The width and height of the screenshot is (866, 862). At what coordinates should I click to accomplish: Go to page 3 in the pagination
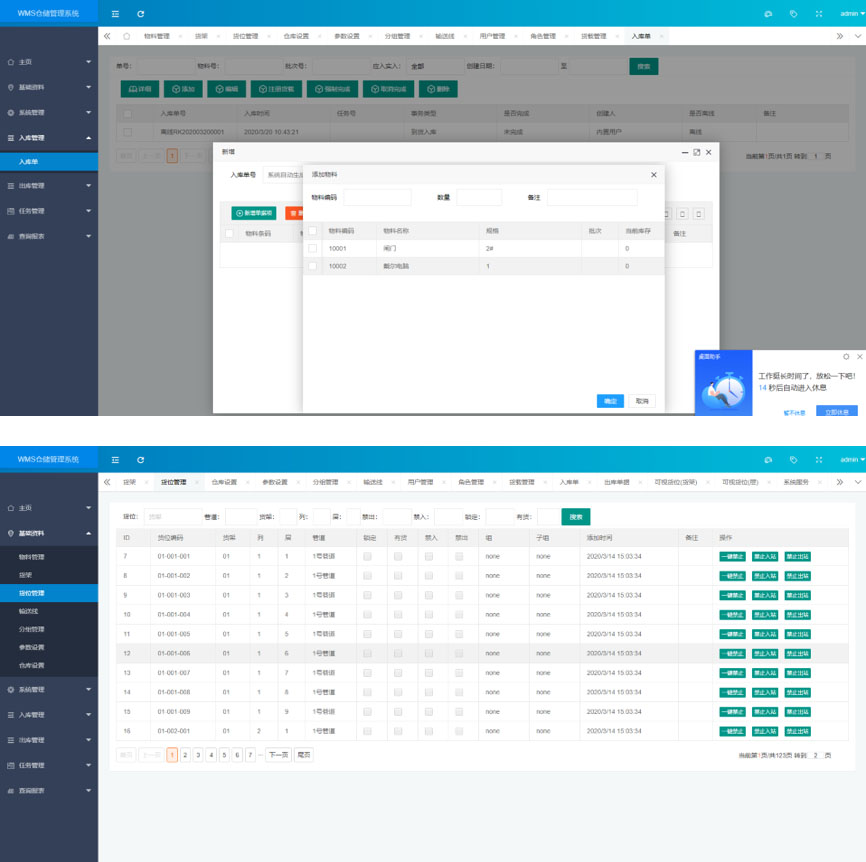point(198,755)
